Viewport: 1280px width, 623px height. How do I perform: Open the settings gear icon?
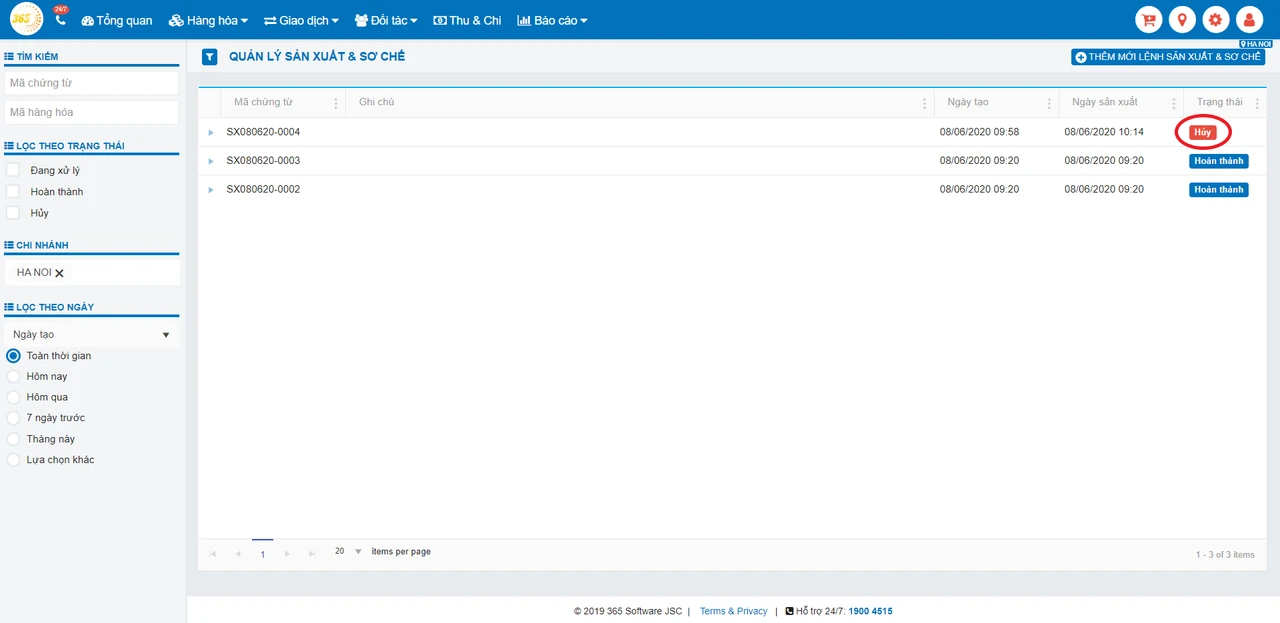(1216, 19)
